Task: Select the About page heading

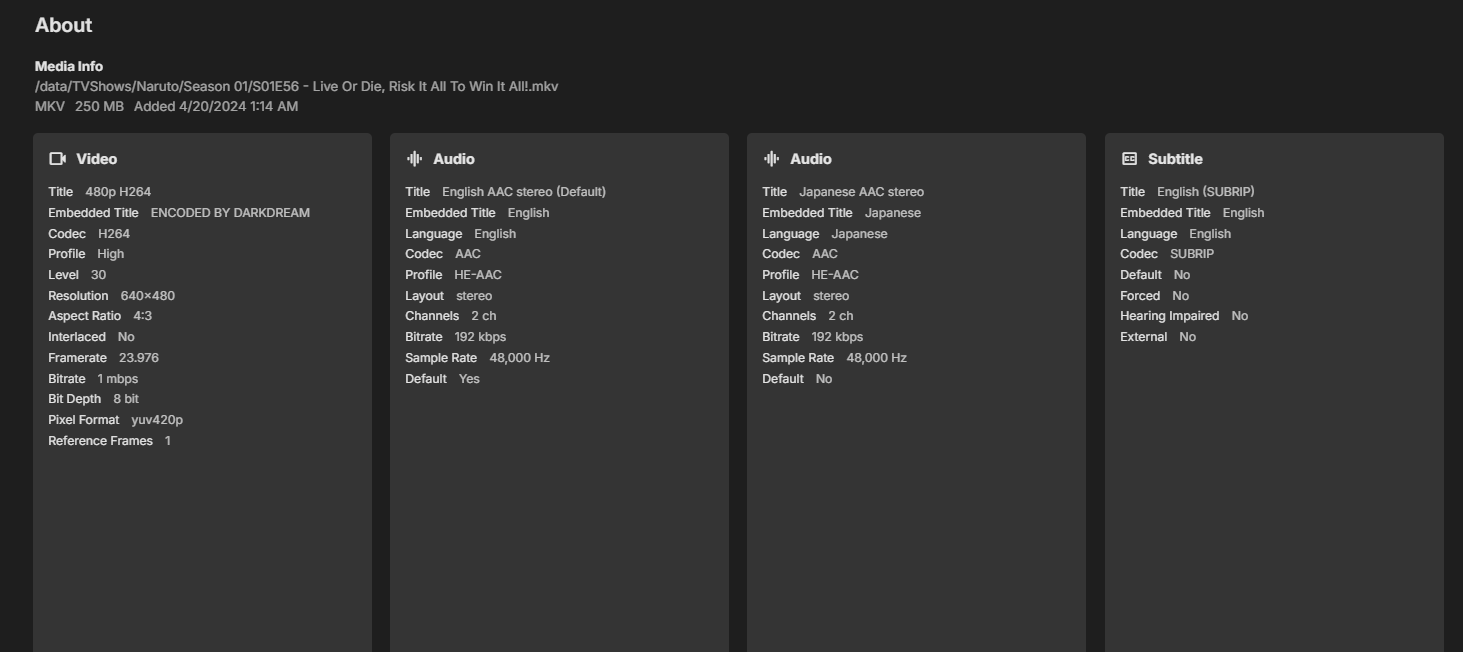Action: point(63,25)
